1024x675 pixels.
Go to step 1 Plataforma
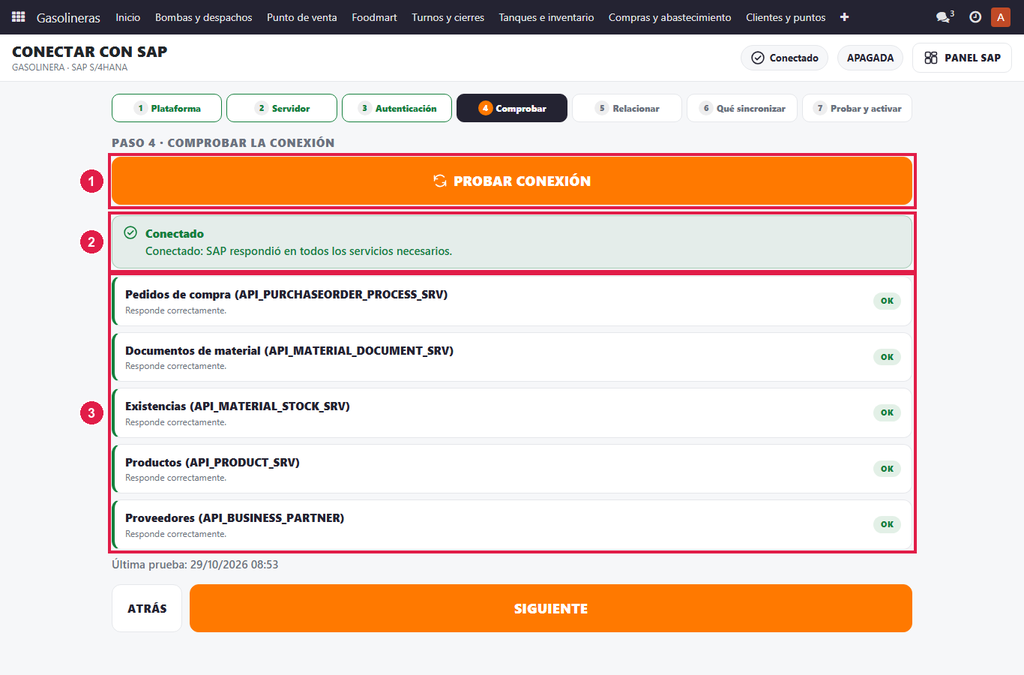pos(167,108)
